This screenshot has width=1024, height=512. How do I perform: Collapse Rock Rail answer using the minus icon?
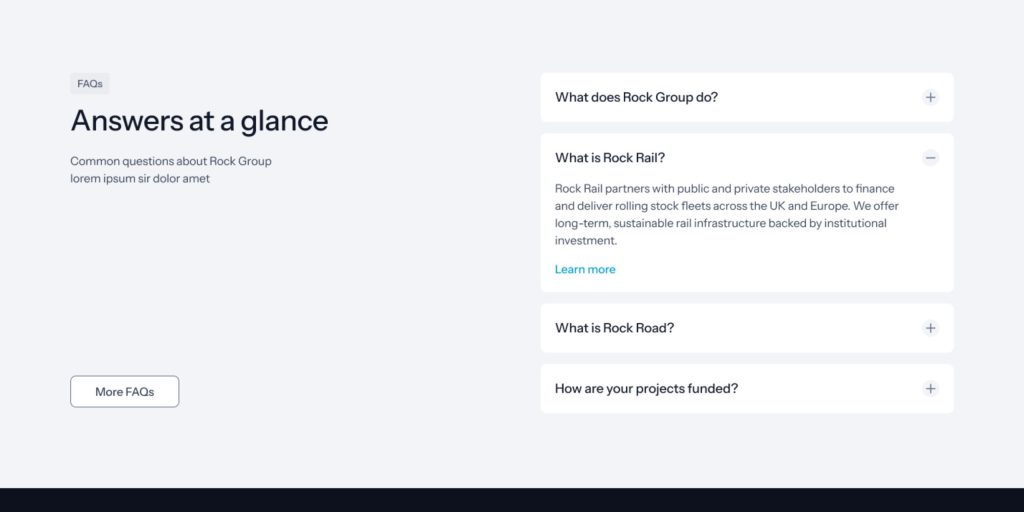pyautogui.click(x=930, y=158)
